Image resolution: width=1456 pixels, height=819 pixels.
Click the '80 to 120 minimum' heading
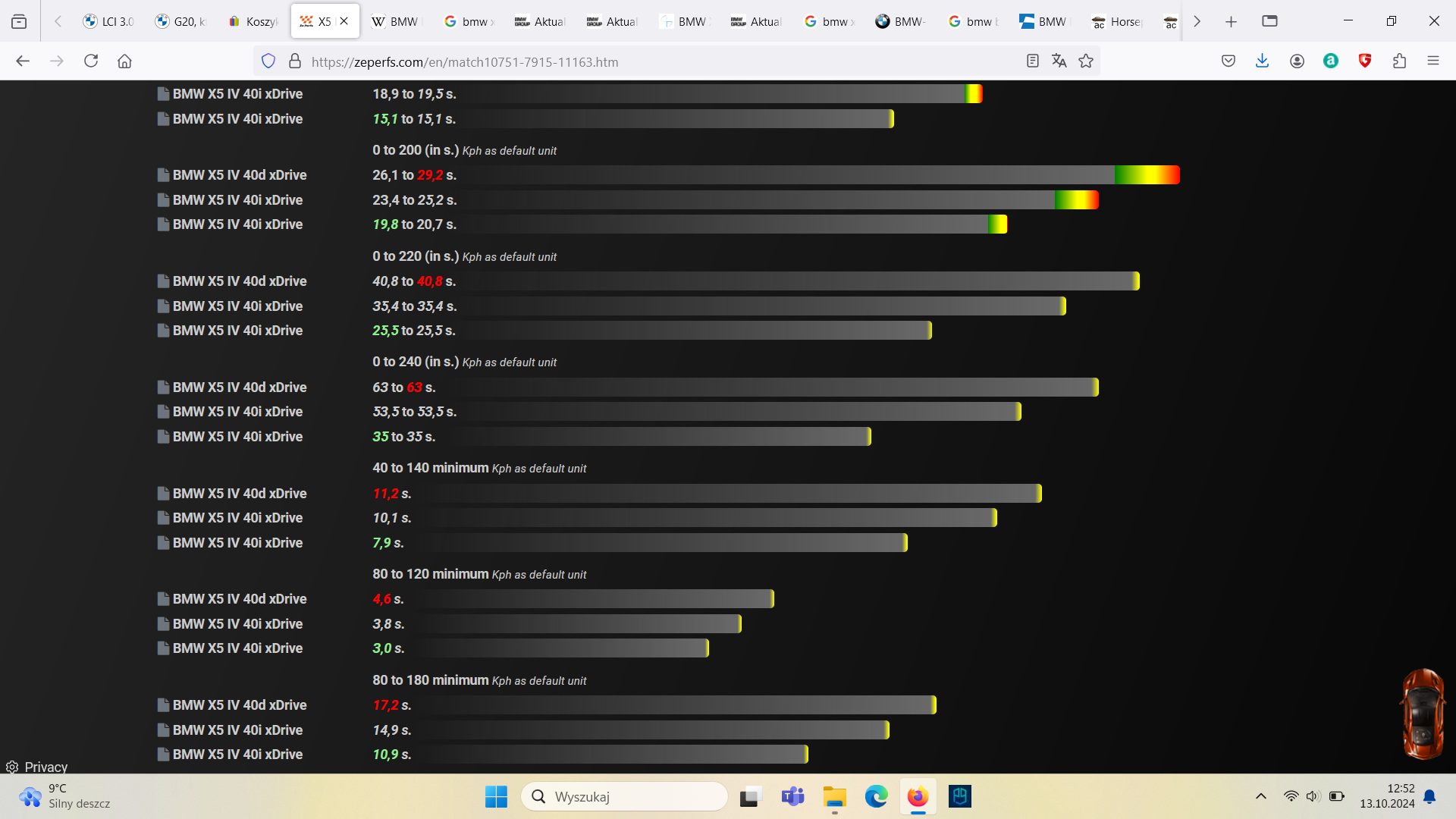pyautogui.click(x=430, y=574)
